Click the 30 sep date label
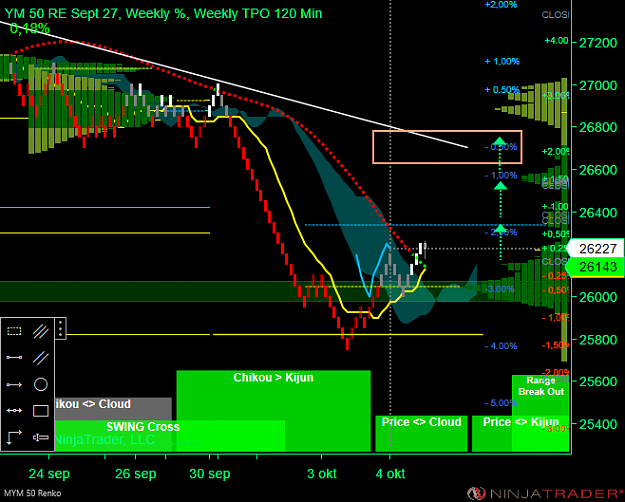625x502 pixels. click(x=210, y=474)
